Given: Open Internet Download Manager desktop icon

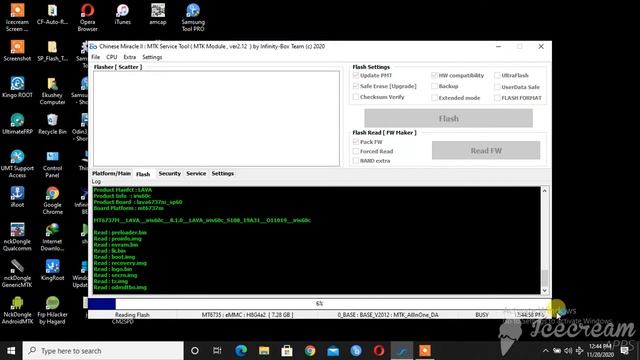Looking at the screenshot, I should [52, 237].
